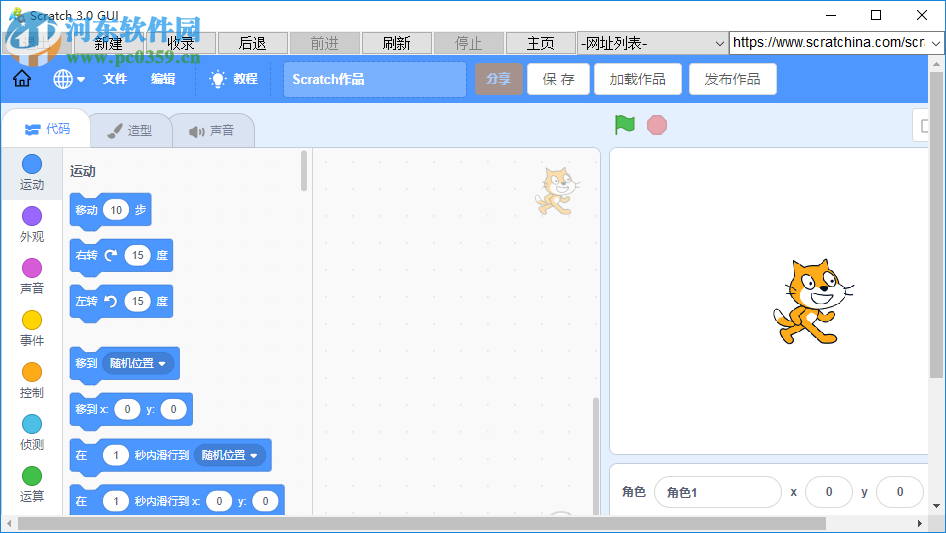Select the 外观 purple category circle
Image resolution: width=946 pixels, height=533 pixels.
tap(32, 216)
